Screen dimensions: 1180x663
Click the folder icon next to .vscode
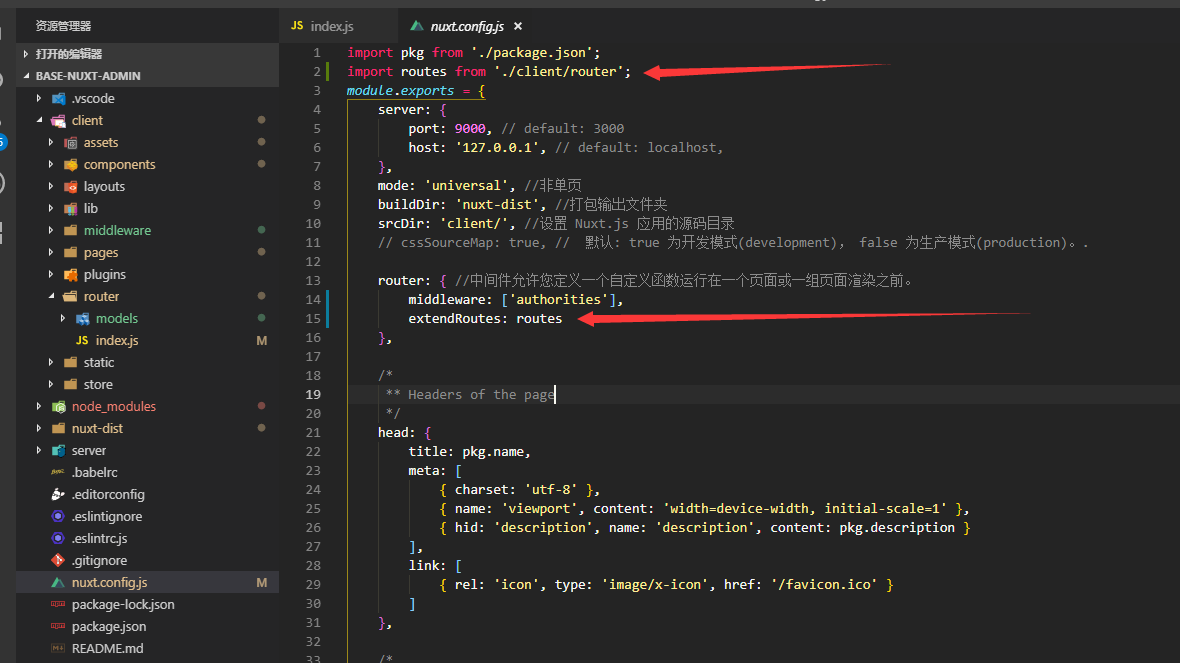pyautogui.click(x=60, y=98)
